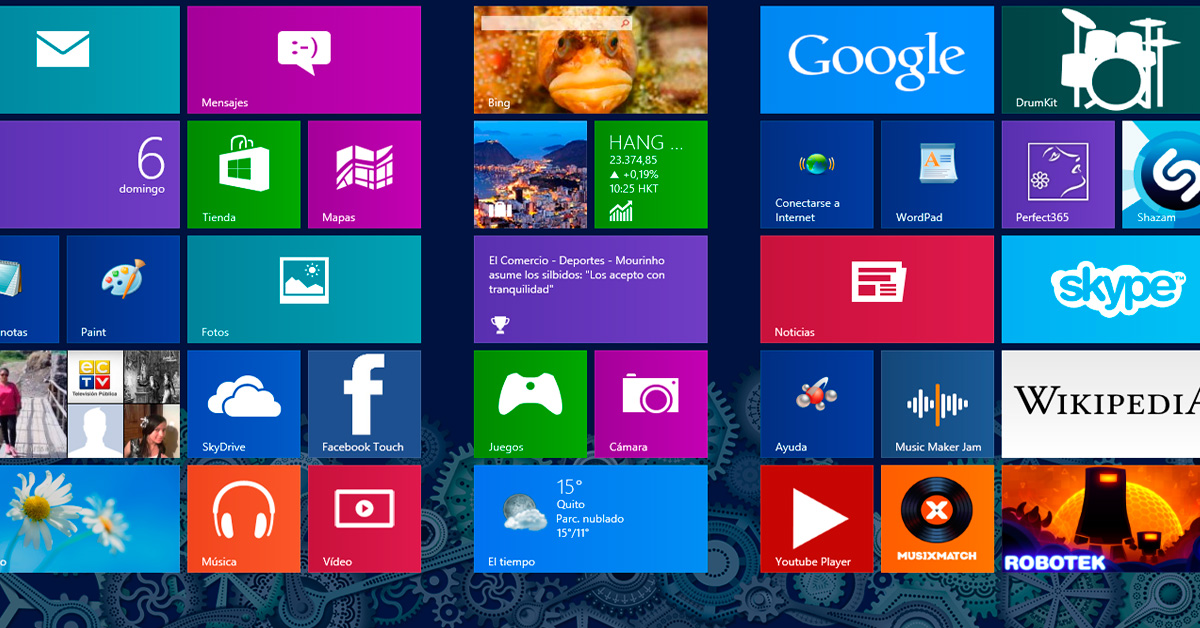1200x628 pixels.
Task: Open the El Comercio Deportes news headline
Action: [x=590, y=289]
